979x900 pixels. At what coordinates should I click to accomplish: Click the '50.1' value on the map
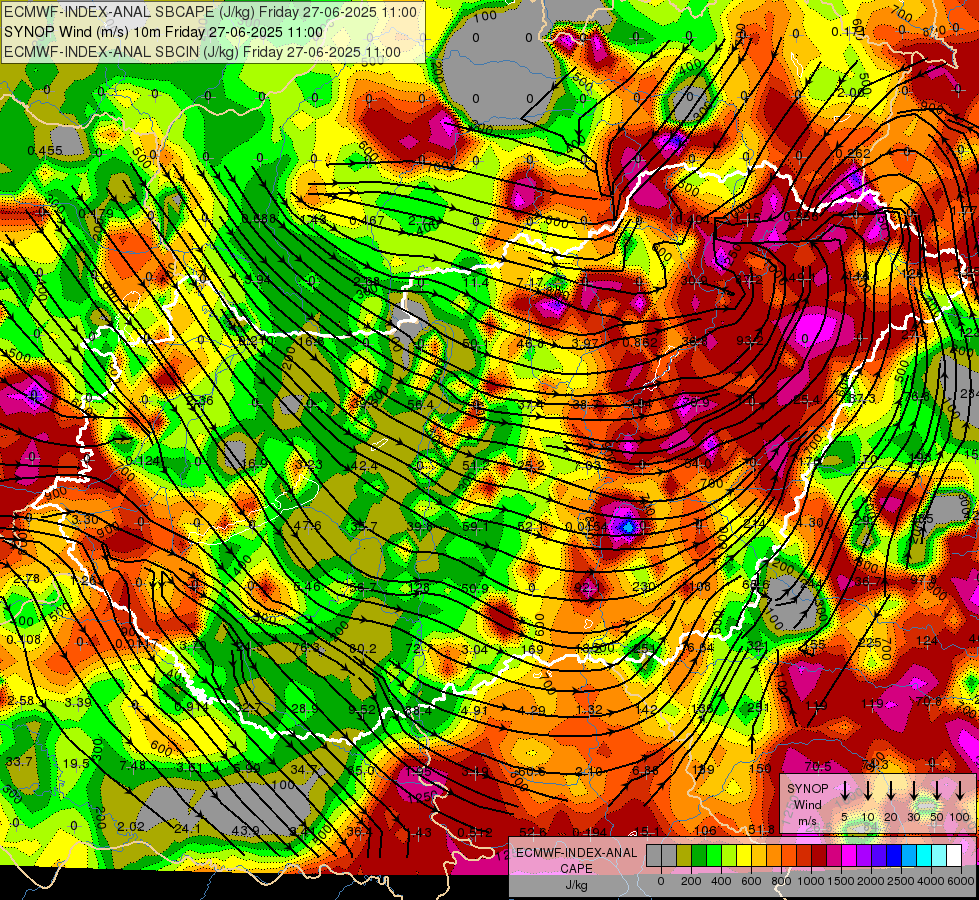click(x=476, y=344)
